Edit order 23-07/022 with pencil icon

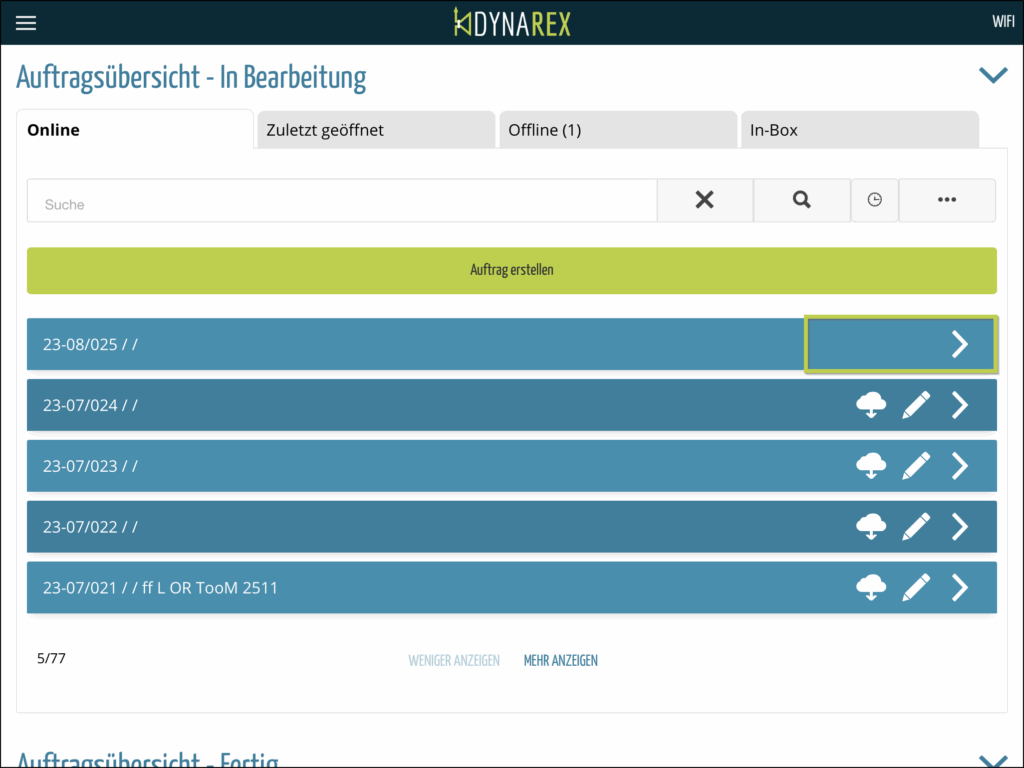(x=916, y=527)
